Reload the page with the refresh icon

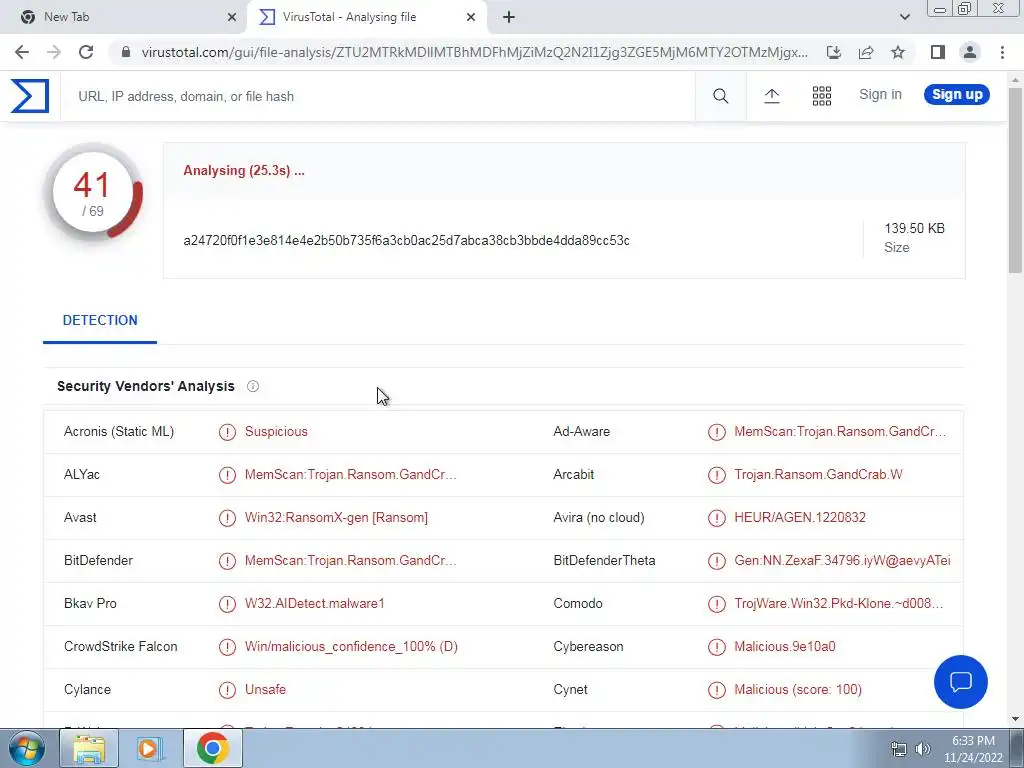(x=86, y=52)
